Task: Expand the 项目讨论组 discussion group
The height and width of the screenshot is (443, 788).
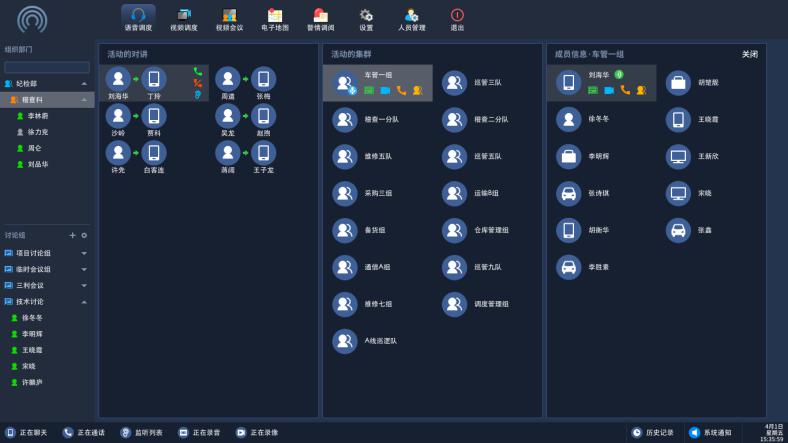Action: (x=84, y=254)
